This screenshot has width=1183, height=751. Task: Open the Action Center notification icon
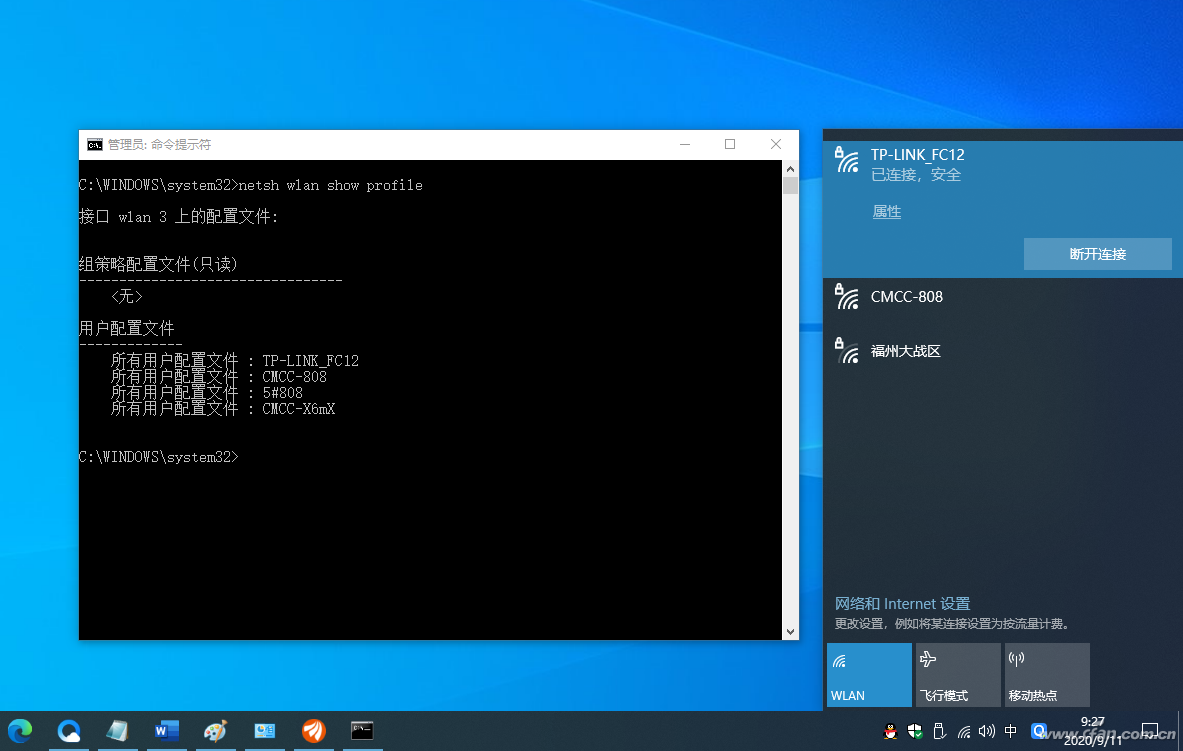(1150, 731)
